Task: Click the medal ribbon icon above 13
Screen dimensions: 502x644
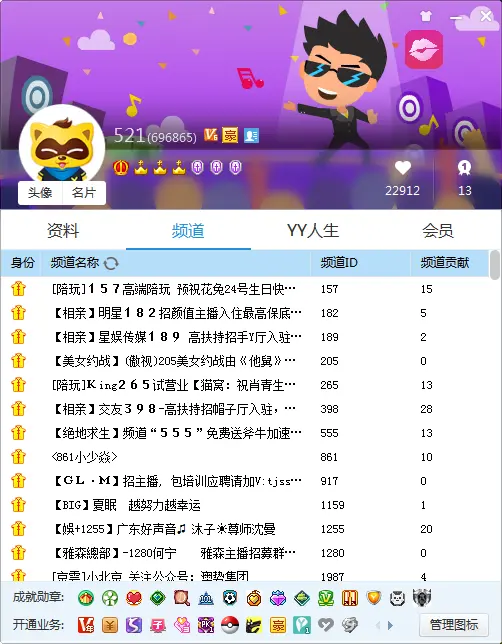Action: click(x=465, y=168)
